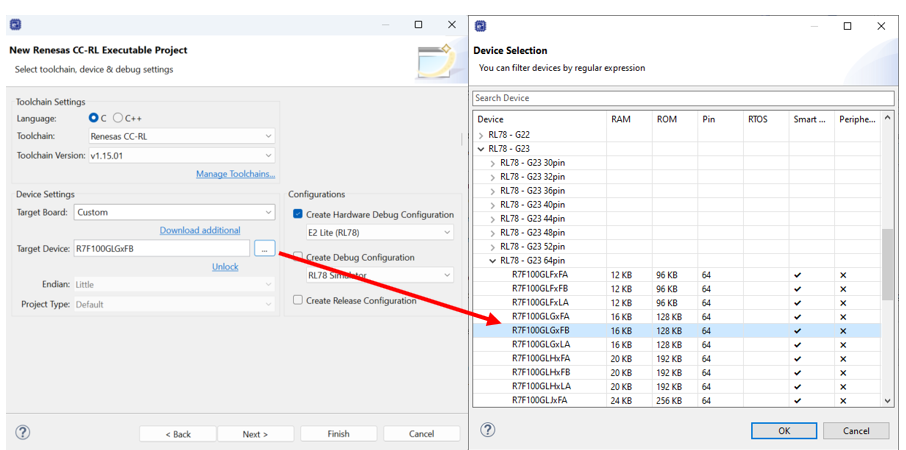Confirm device selection with OK
Viewport: 906px width, 450px height.
coord(784,430)
